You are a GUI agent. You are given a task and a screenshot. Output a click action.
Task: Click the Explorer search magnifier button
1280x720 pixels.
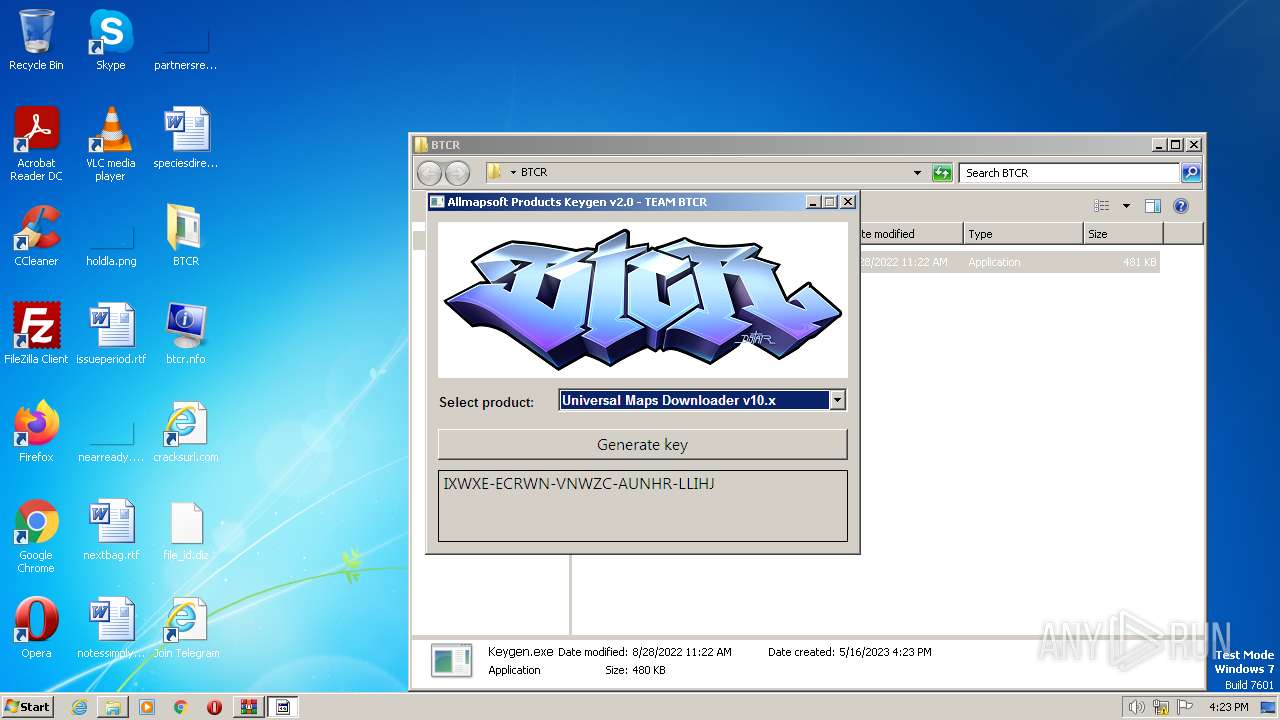coord(1191,173)
